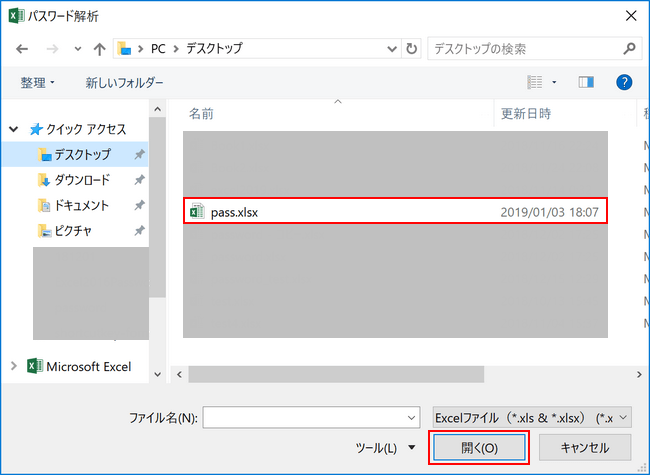The image size is (650, 475).
Task: Select the pass.xlsx file
Action: pos(395,211)
